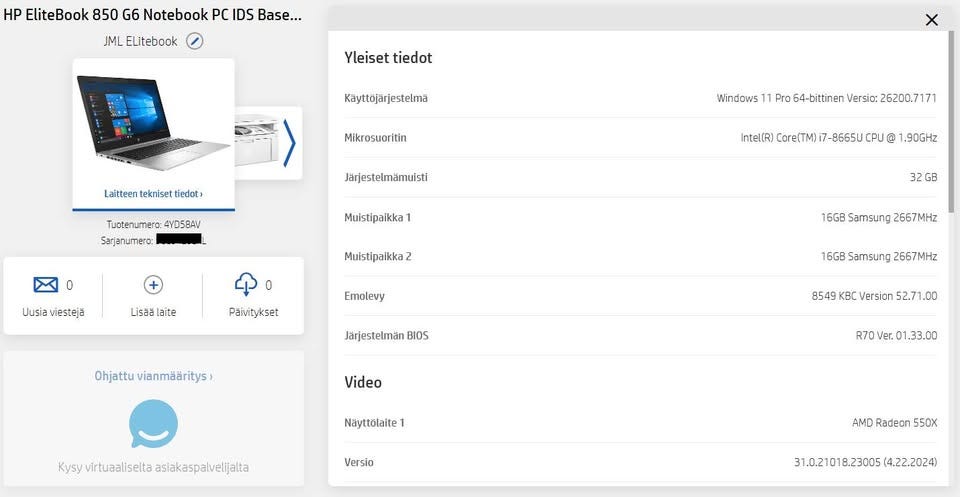Click the "Uusia viestejä" label

click(53, 312)
